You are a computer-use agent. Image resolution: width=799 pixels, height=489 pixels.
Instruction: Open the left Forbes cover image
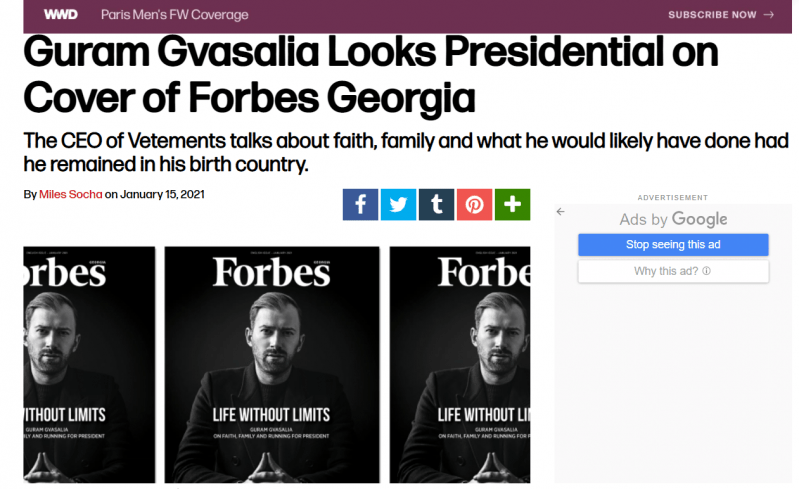89,364
